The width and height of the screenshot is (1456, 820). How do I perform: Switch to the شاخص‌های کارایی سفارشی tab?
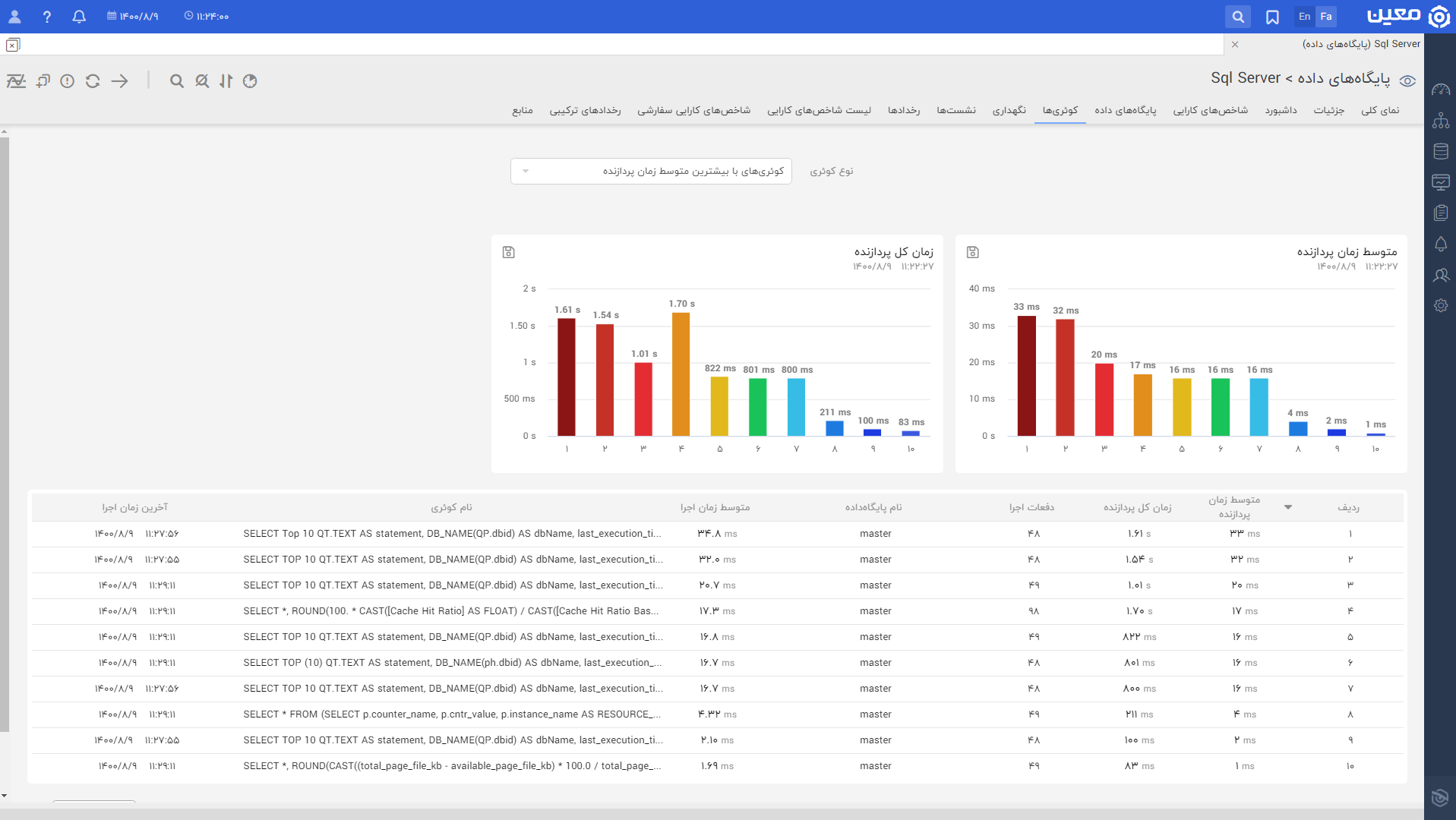[x=694, y=111]
